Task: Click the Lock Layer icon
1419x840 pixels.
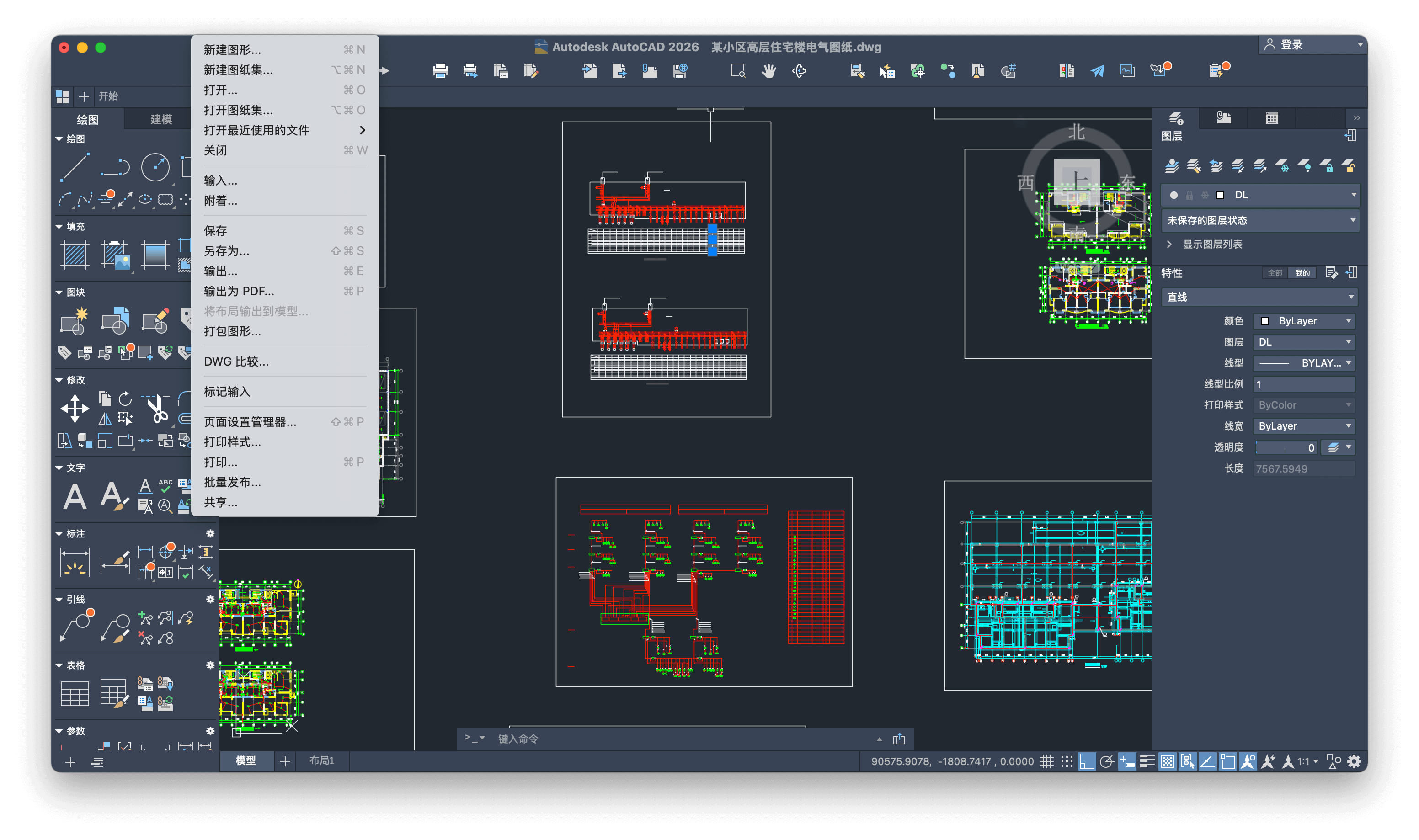Action: pyautogui.click(x=1326, y=166)
